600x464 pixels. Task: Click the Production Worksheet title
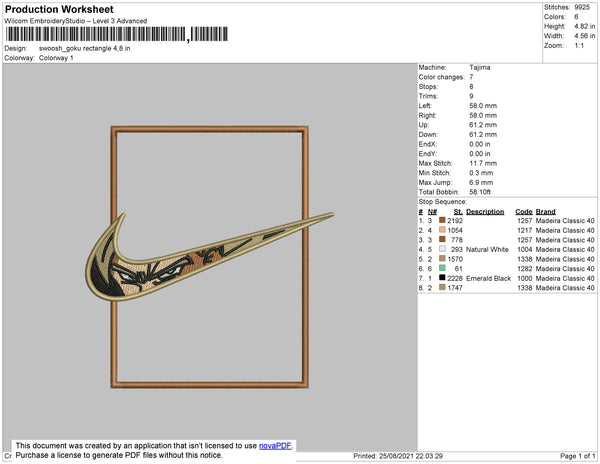(59, 9)
